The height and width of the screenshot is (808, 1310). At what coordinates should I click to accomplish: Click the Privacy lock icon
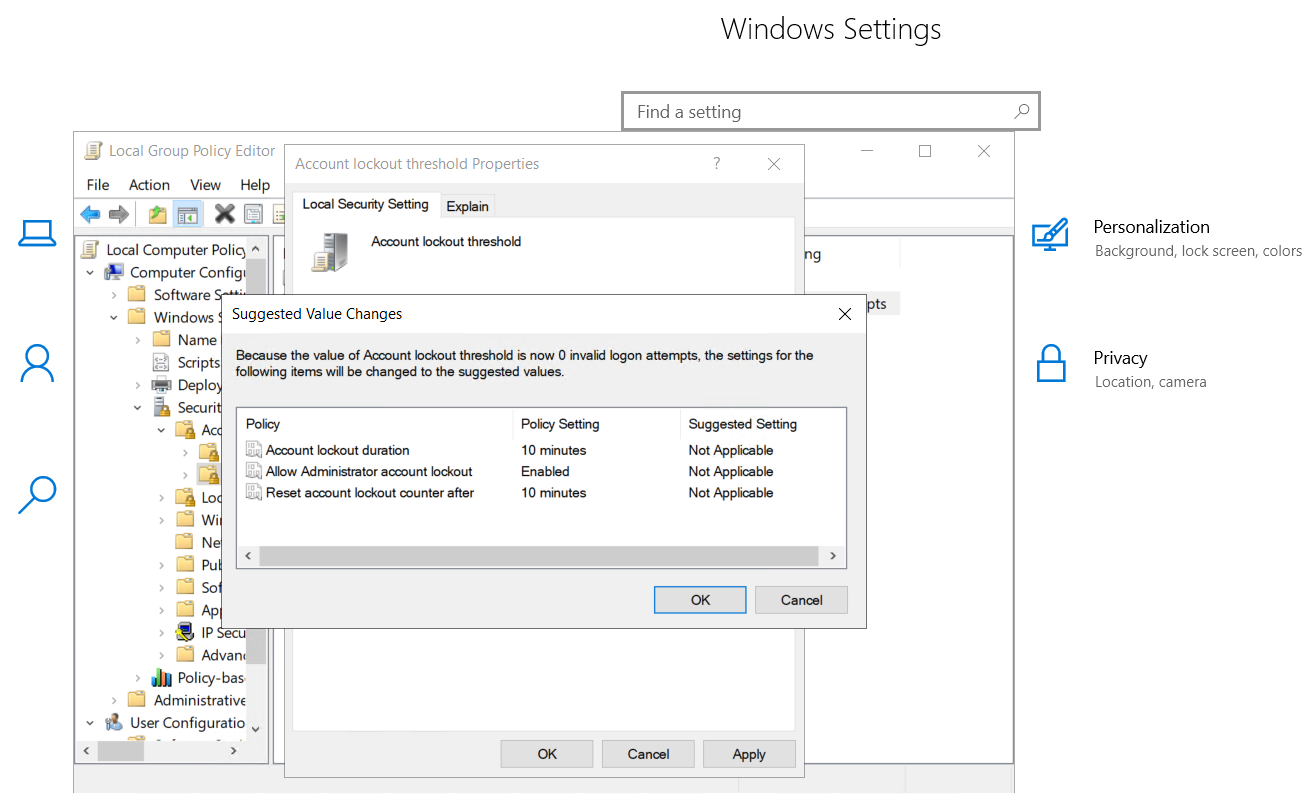pos(1050,364)
